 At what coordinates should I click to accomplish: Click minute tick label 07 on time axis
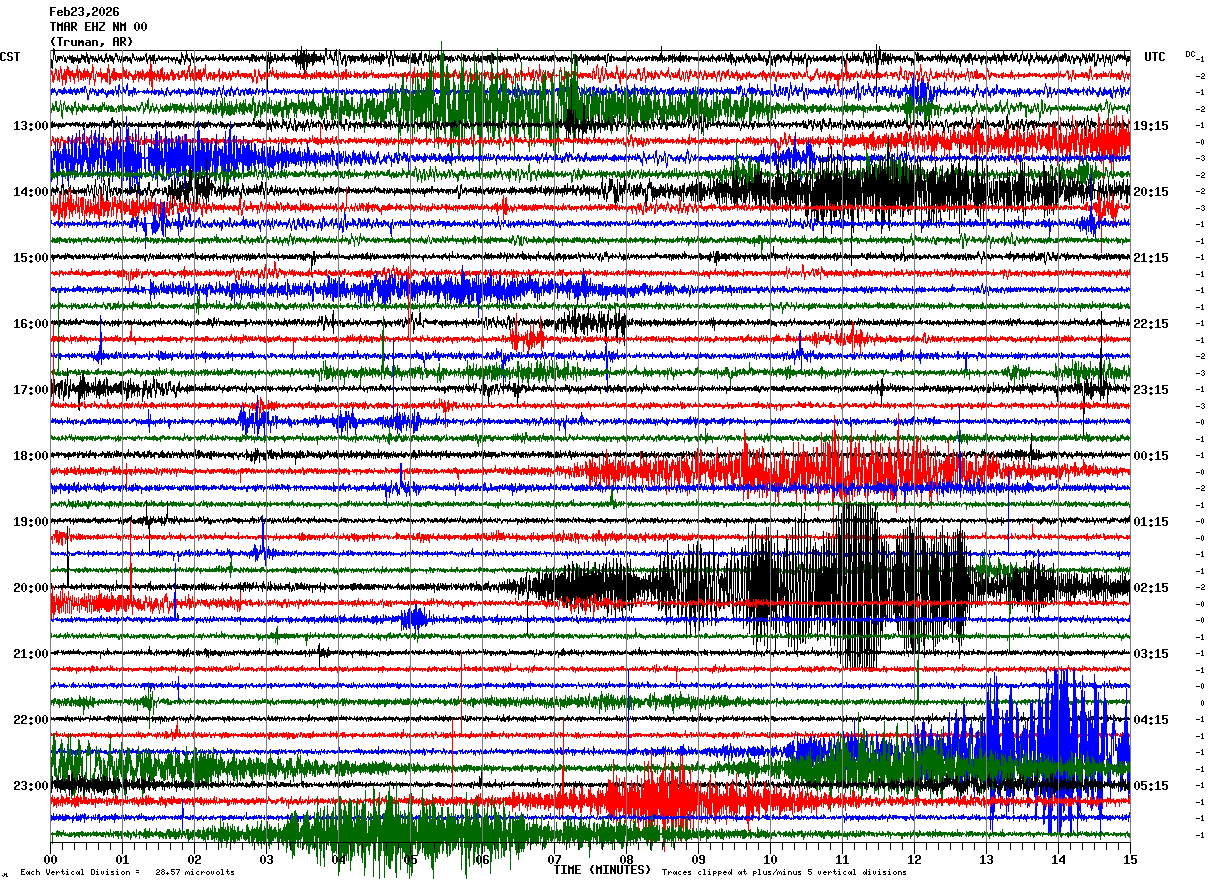[x=554, y=859]
